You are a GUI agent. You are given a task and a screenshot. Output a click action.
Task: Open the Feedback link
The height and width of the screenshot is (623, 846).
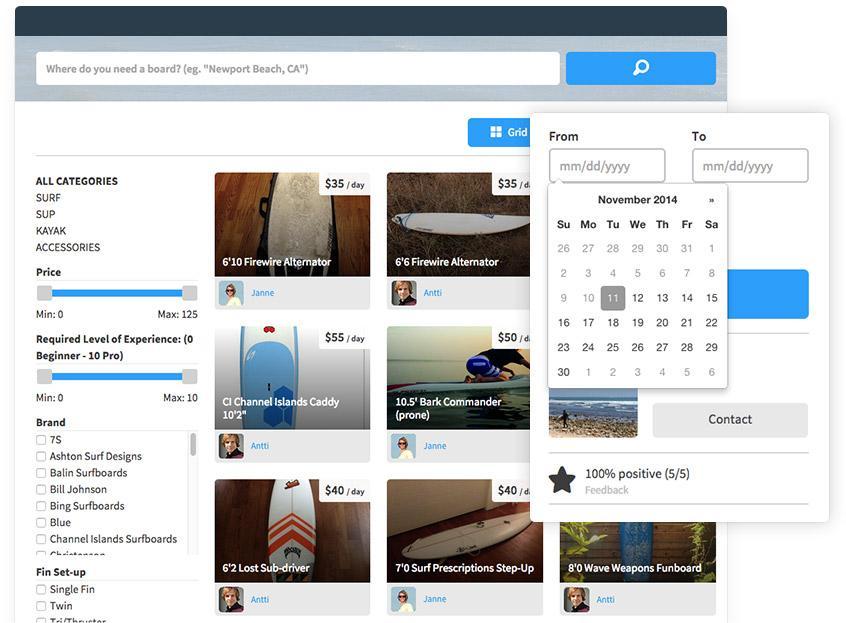click(606, 490)
